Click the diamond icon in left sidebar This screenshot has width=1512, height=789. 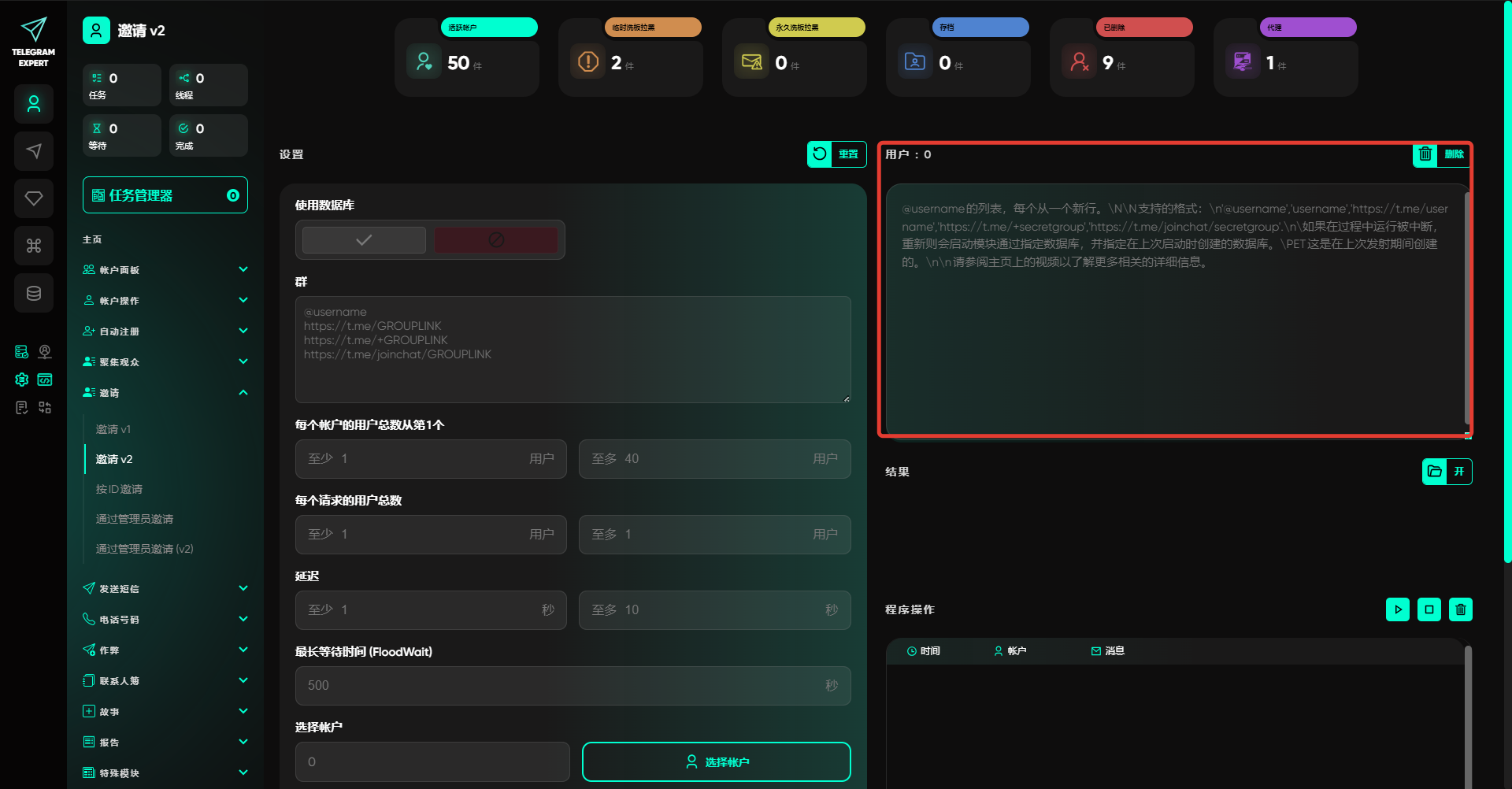(x=34, y=198)
